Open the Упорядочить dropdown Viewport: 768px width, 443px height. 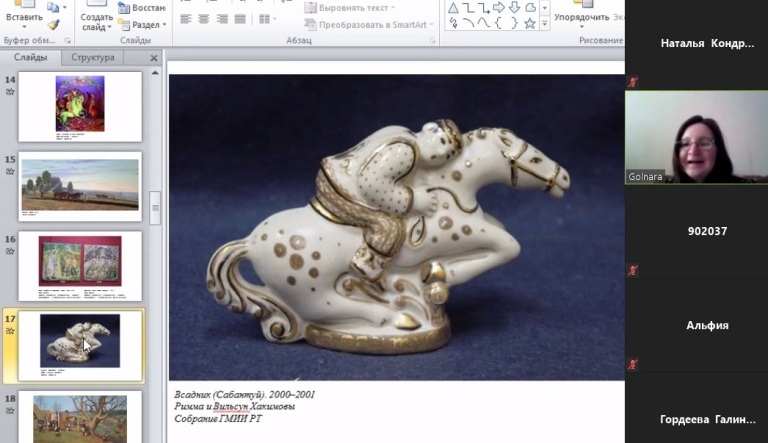(582, 26)
